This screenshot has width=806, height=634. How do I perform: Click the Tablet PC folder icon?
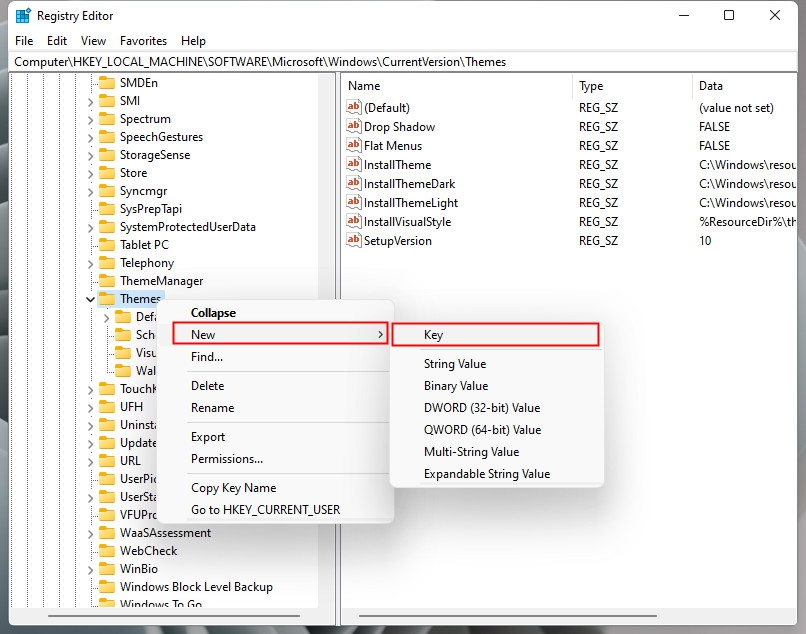[106, 245]
